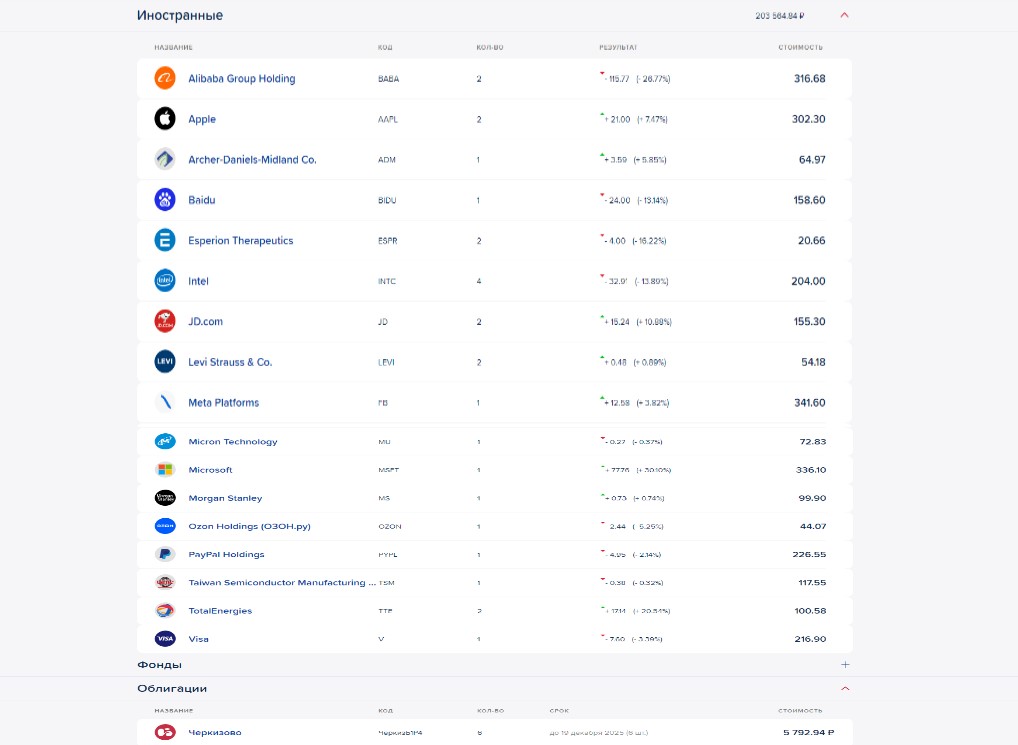Click the Черкизово bond value 5 792.94 ₽
The width and height of the screenshot is (1018, 745).
click(808, 732)
